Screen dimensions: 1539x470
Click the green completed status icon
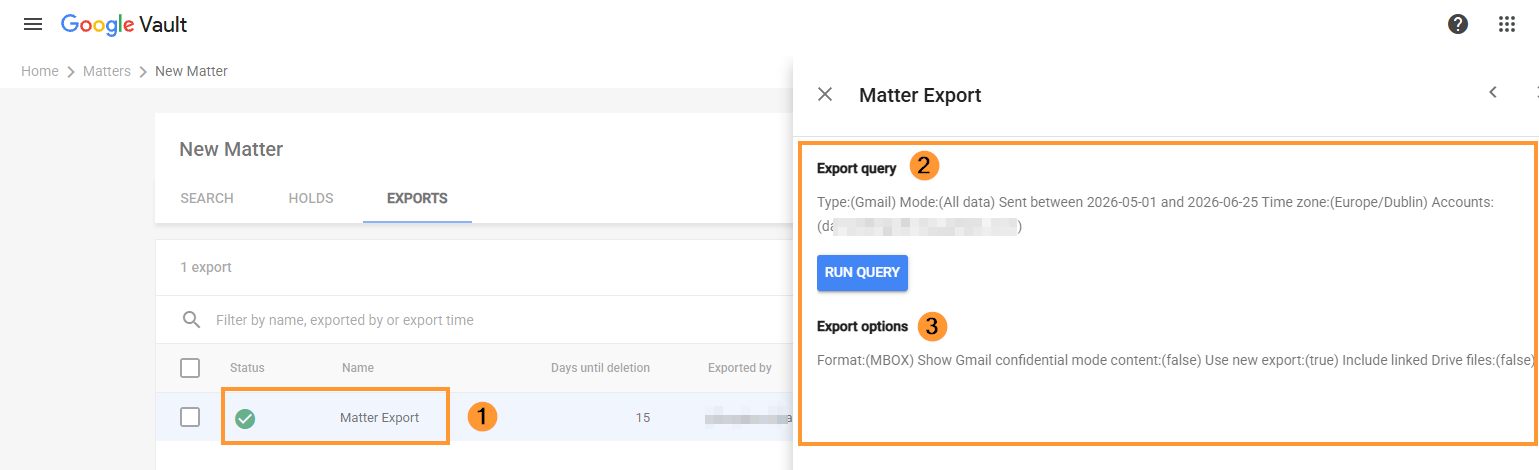coord(245,419)
